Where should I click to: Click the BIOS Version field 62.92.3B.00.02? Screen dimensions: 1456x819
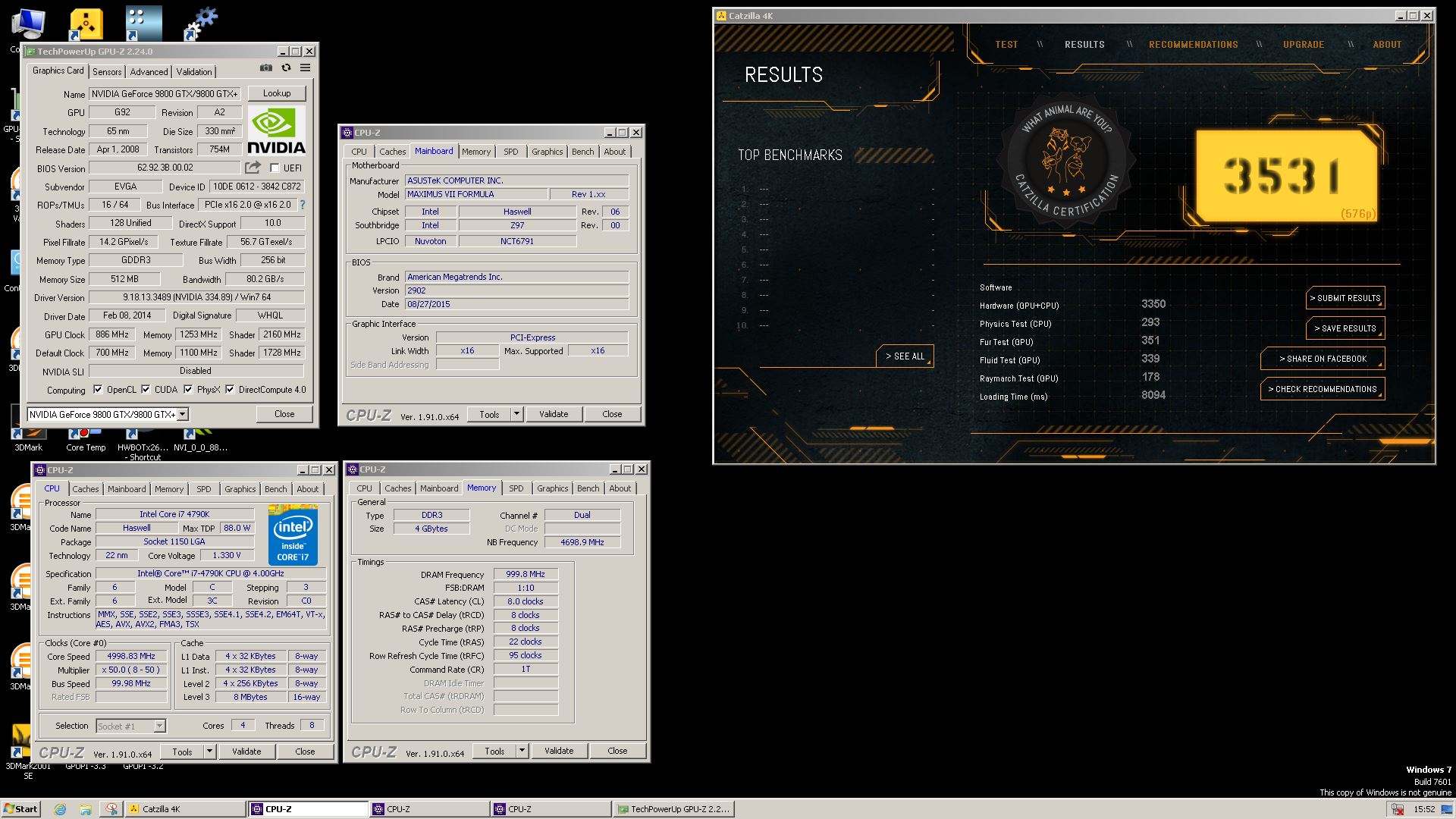pos(165,168)
